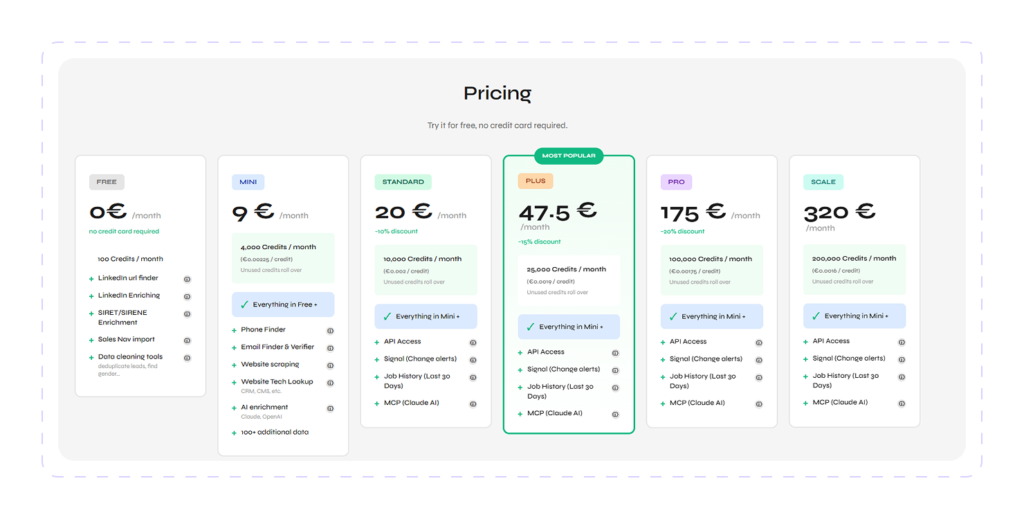Viewport: 1024px width, 519px height.
Task: Select the FREE plan badge
Action: tap(106, 181)
